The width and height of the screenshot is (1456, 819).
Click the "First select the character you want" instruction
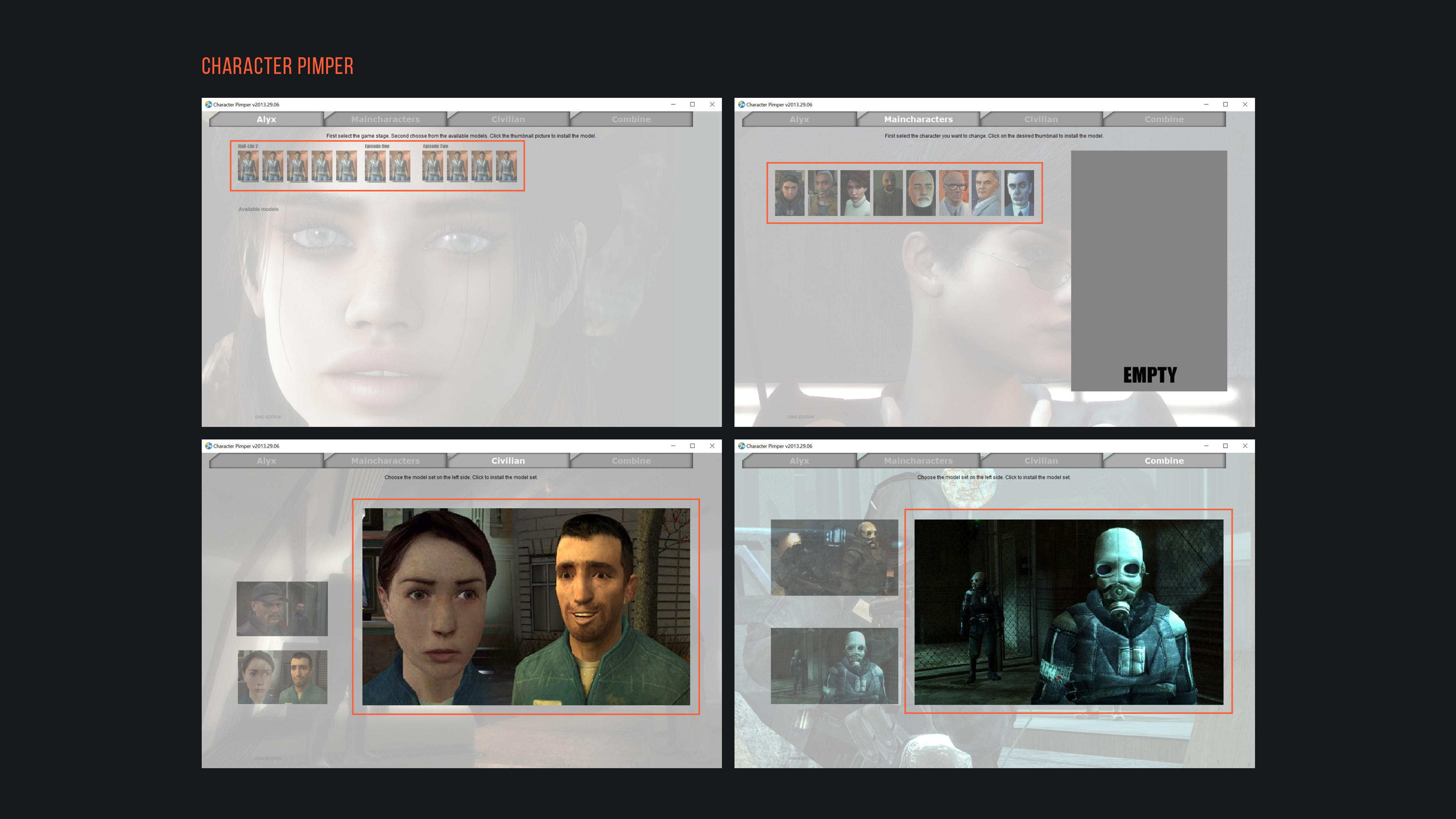[994, 136]
